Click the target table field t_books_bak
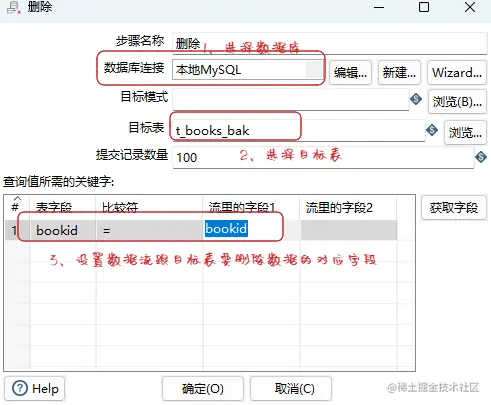The height and width of the screenshot is (405, 491). point(298,130)
